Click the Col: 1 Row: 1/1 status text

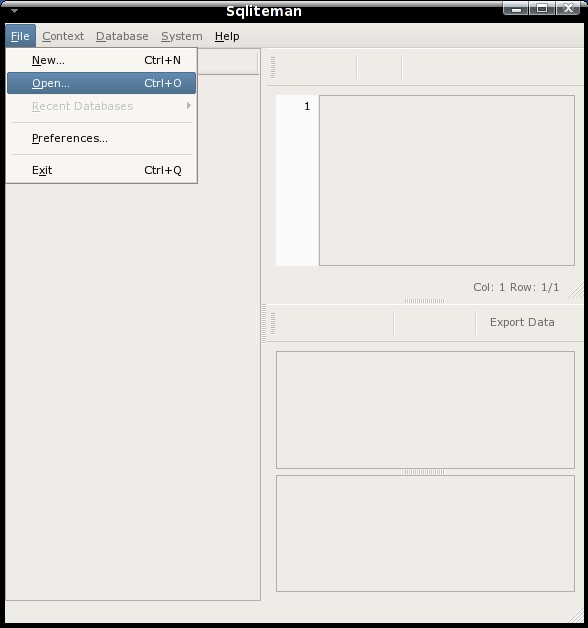pos(516,287)
